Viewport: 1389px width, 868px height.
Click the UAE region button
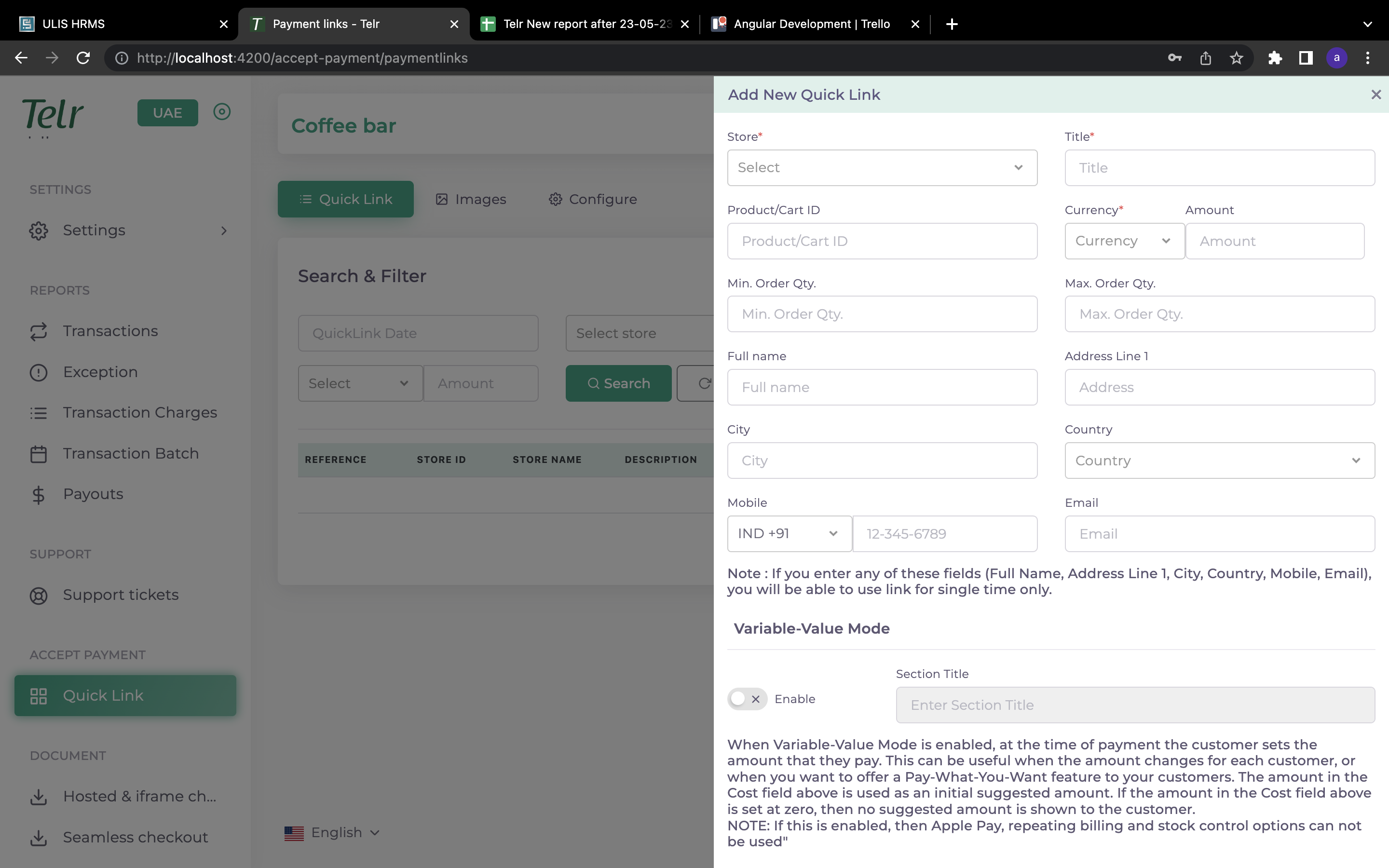167,112
